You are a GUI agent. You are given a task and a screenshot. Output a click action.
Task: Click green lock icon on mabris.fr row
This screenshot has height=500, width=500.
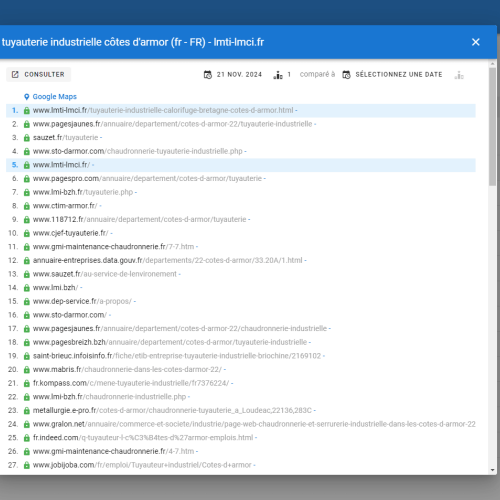[27, 370]
